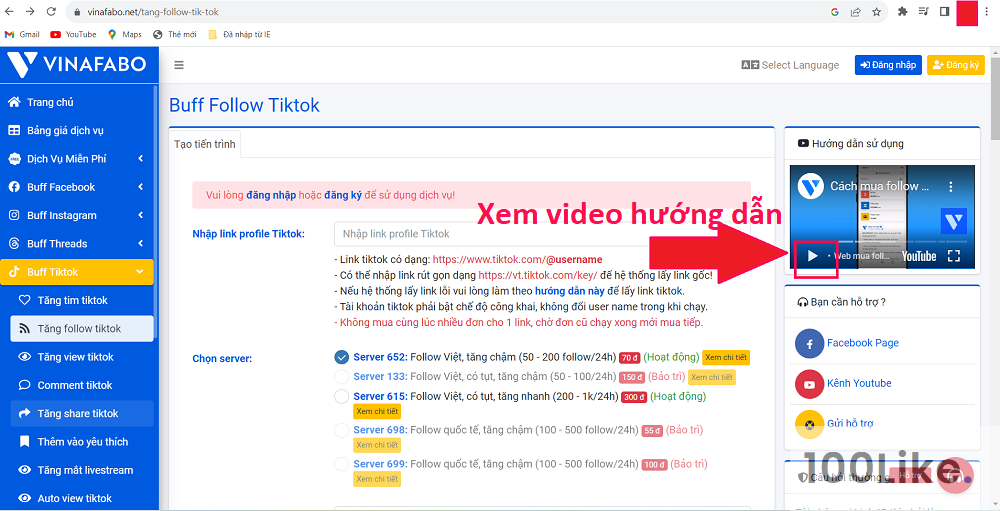Click the browser back arrow
1000x511 pixels.
10,11
